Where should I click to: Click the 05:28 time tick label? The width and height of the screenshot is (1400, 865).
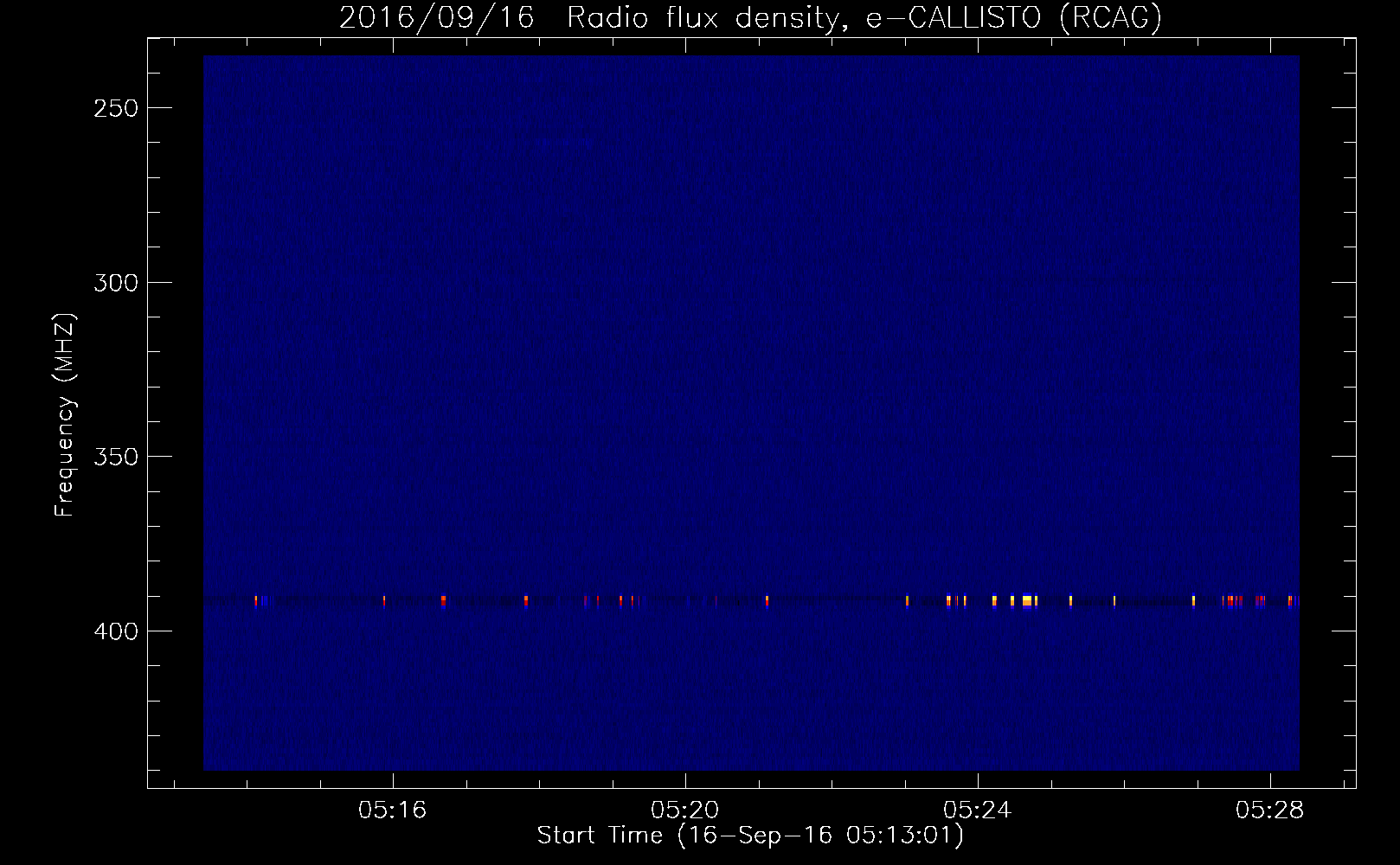(x=1270, y=811)
